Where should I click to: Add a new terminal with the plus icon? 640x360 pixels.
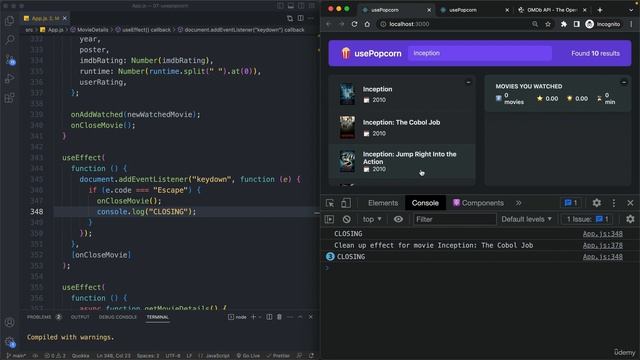click(x=253, y=317)
